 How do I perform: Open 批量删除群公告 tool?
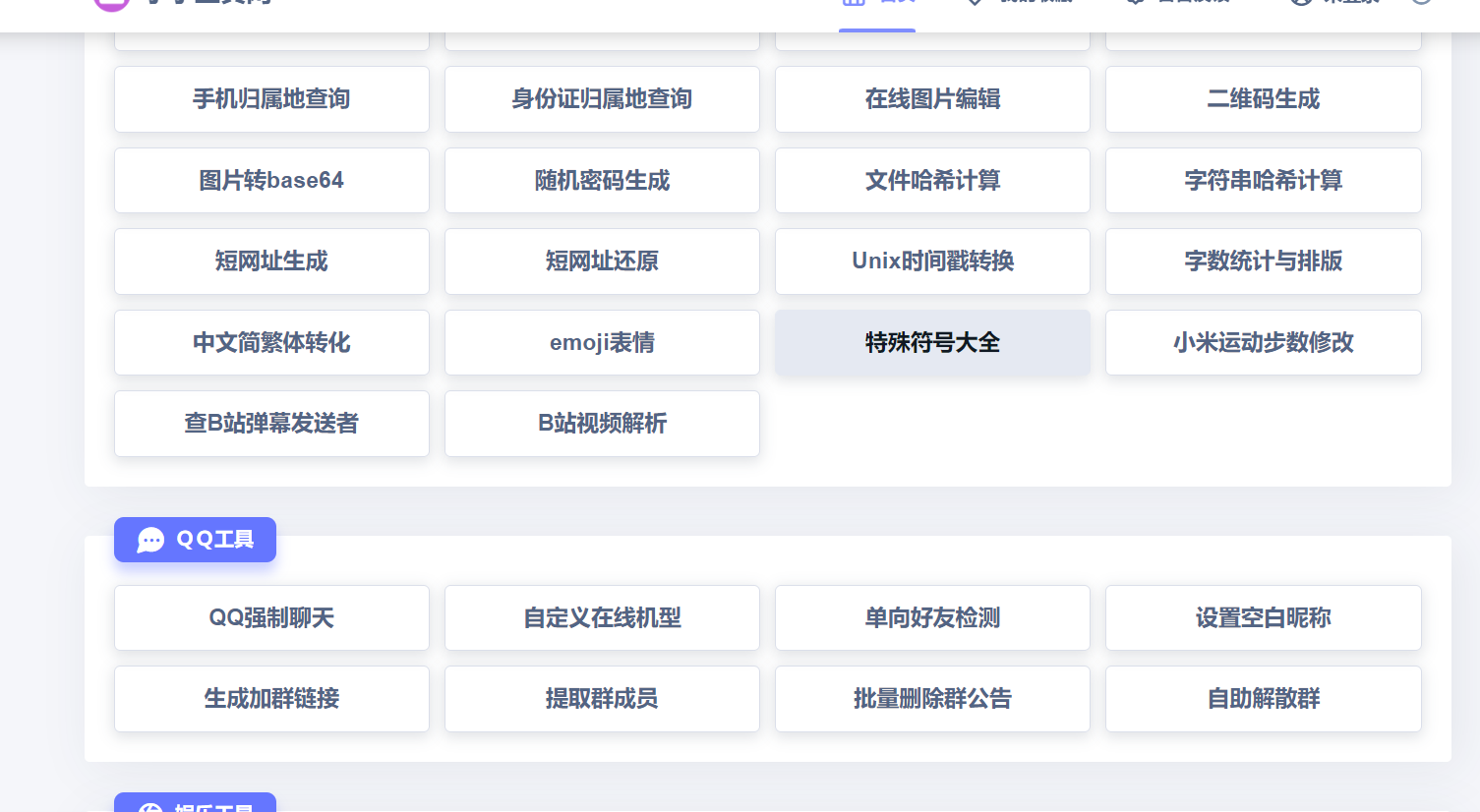pos(932,699)
